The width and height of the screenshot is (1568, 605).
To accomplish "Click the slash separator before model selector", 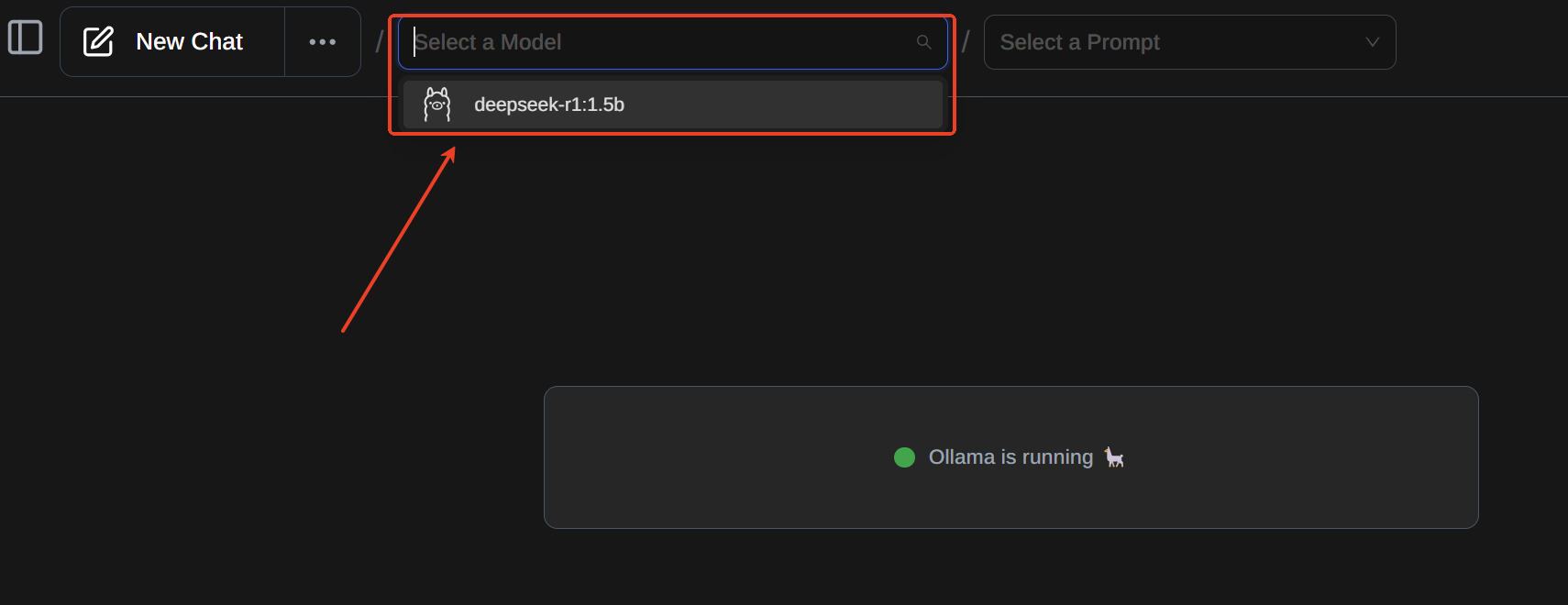I will tap(380, 42).
